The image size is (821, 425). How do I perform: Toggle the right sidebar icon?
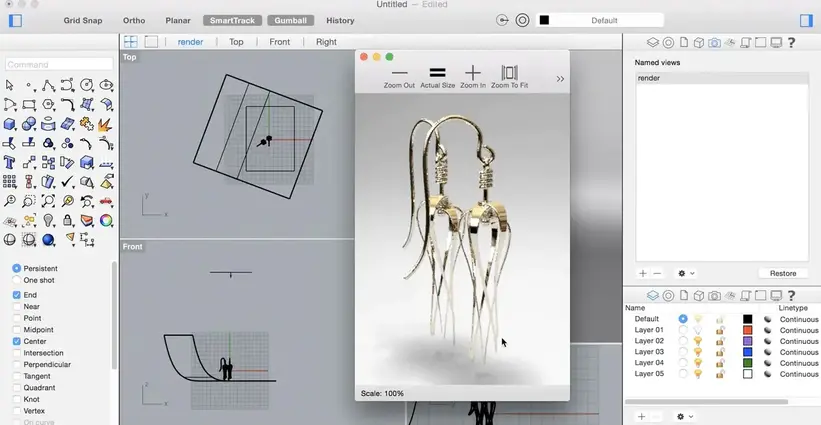tap(806, 20)
